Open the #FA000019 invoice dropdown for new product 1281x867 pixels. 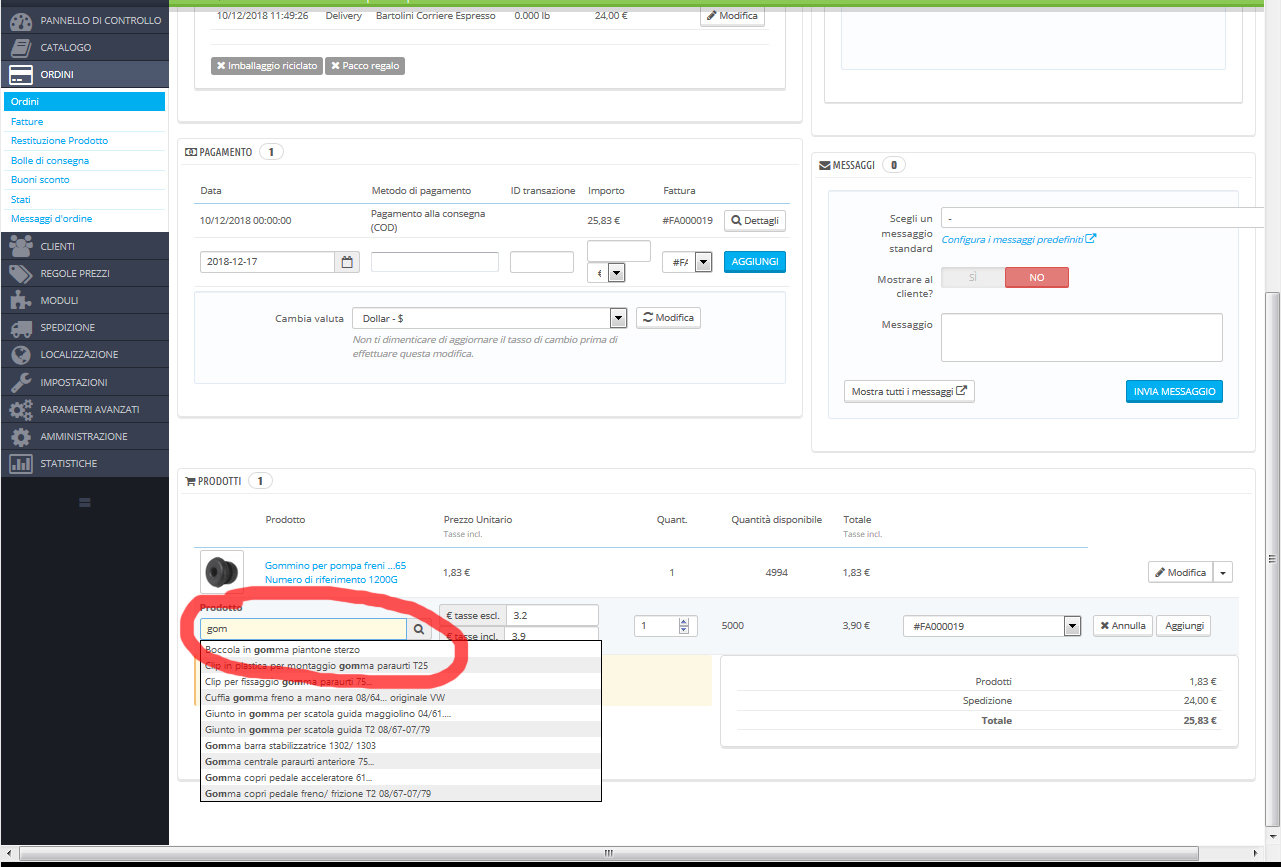coord(992,626)
